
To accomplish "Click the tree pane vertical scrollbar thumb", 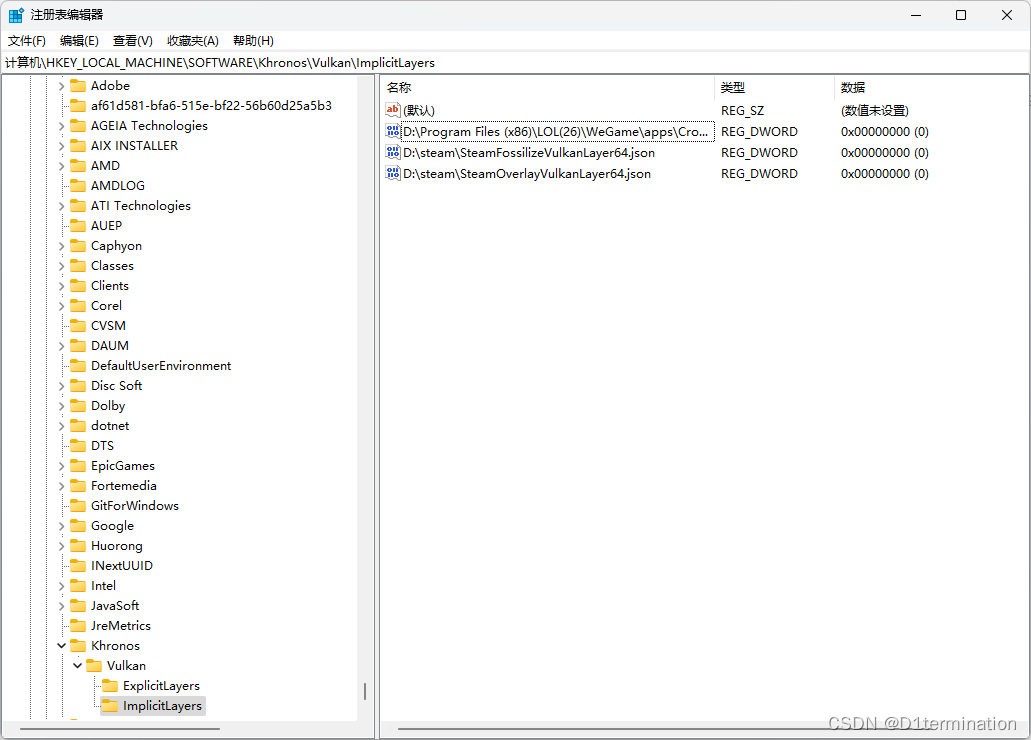I will (x=365, y=691).
